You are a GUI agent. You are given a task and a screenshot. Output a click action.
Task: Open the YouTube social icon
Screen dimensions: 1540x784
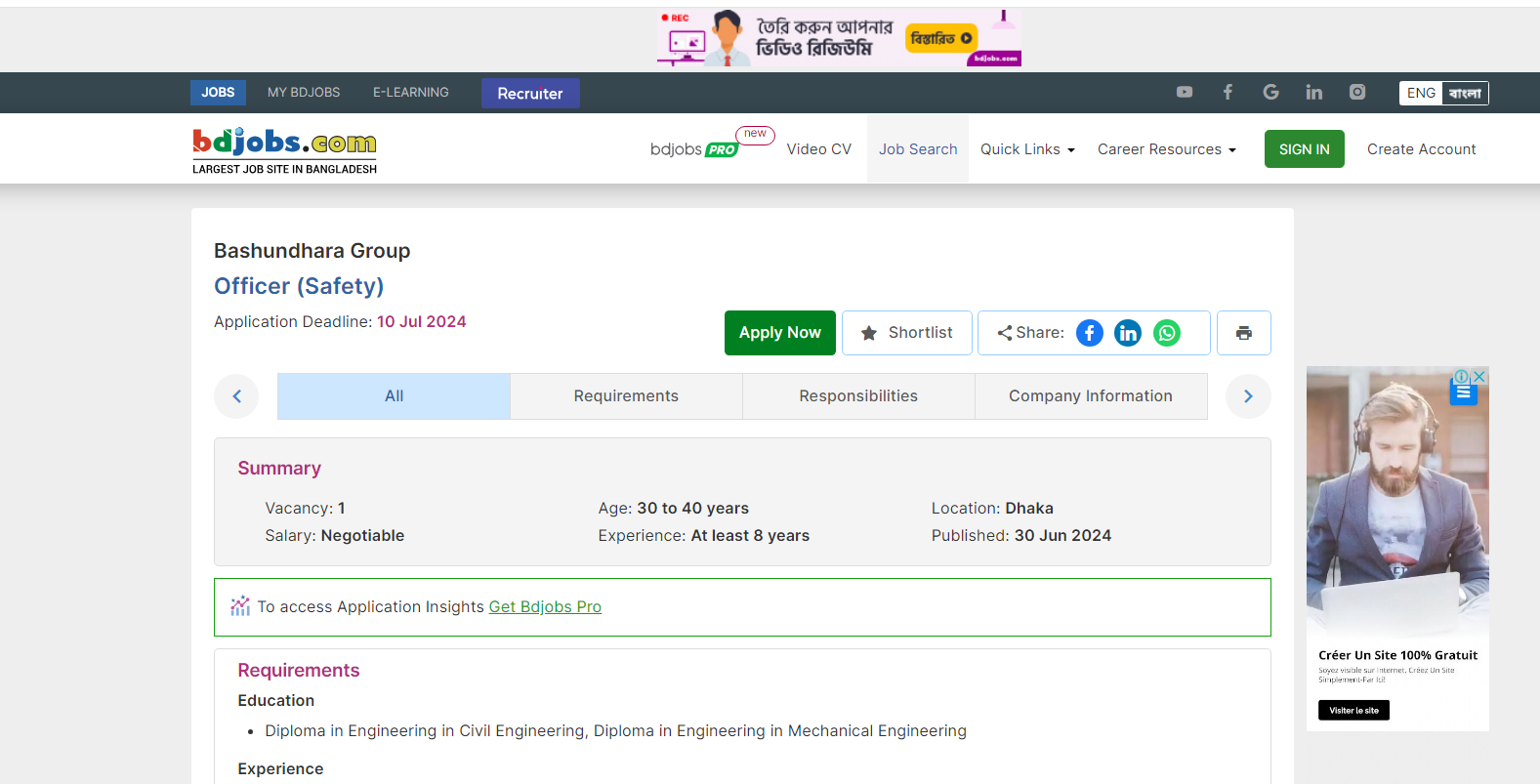(x=1185, y=92)
